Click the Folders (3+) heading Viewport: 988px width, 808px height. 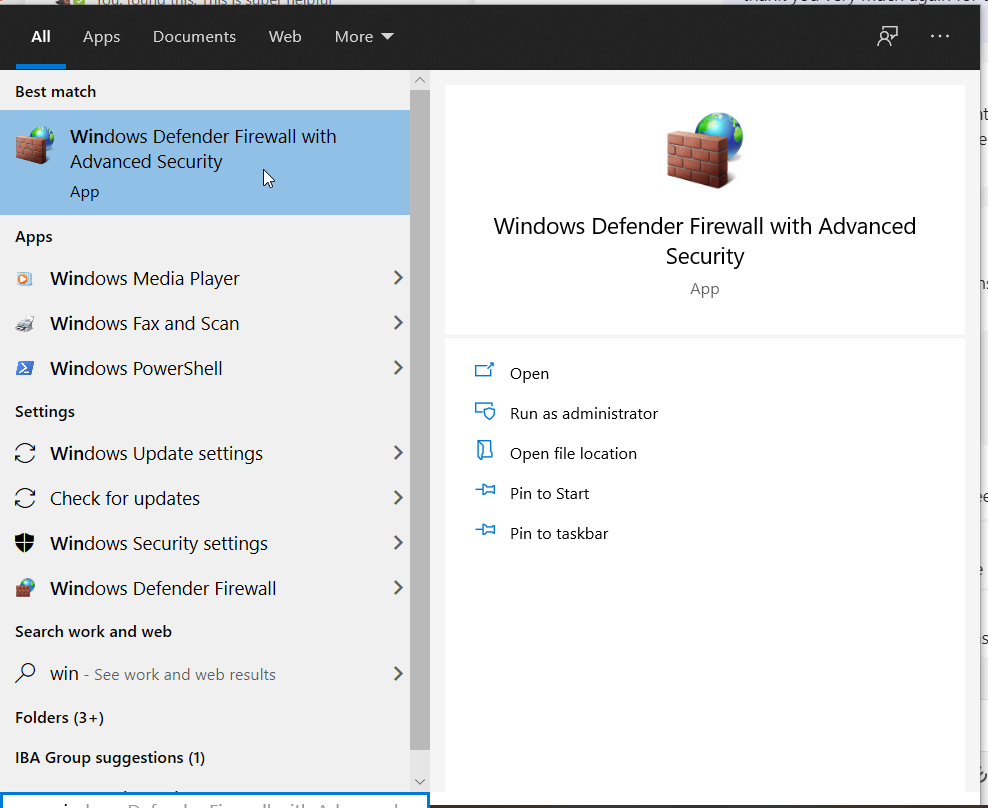[x=59, y=717]
